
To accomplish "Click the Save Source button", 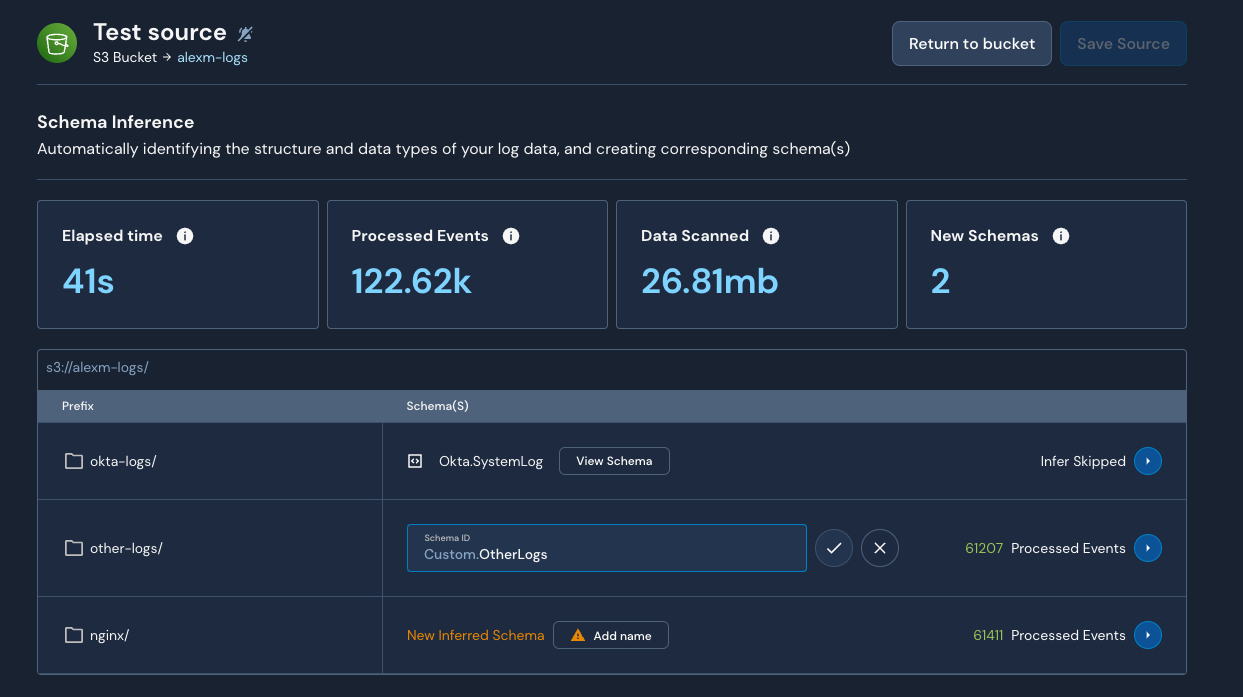I will 1123,44.
